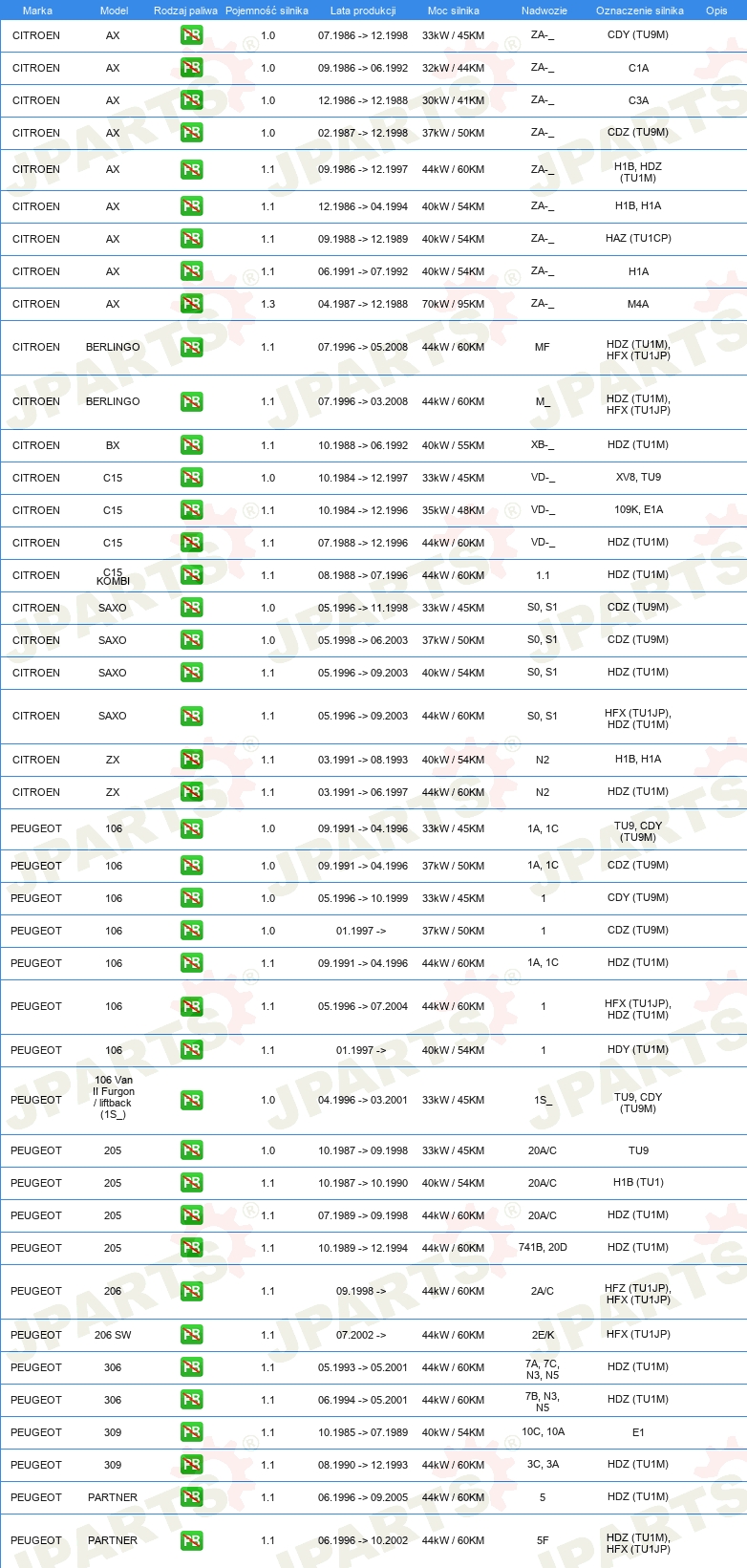
Task: Select the '30kW / 41KM' power cell
Action: pyautogui.click(x=453, y=100)
